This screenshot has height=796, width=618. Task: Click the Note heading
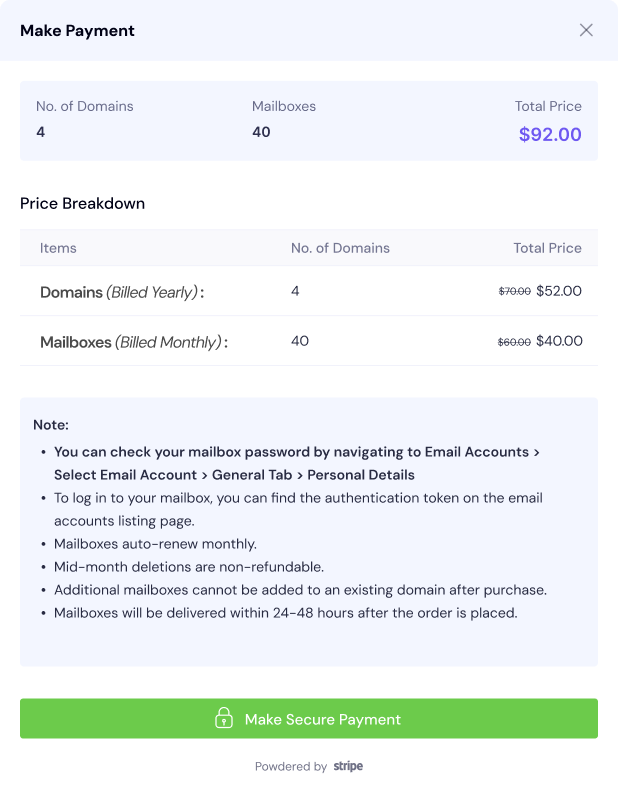[x=51, y=425]
